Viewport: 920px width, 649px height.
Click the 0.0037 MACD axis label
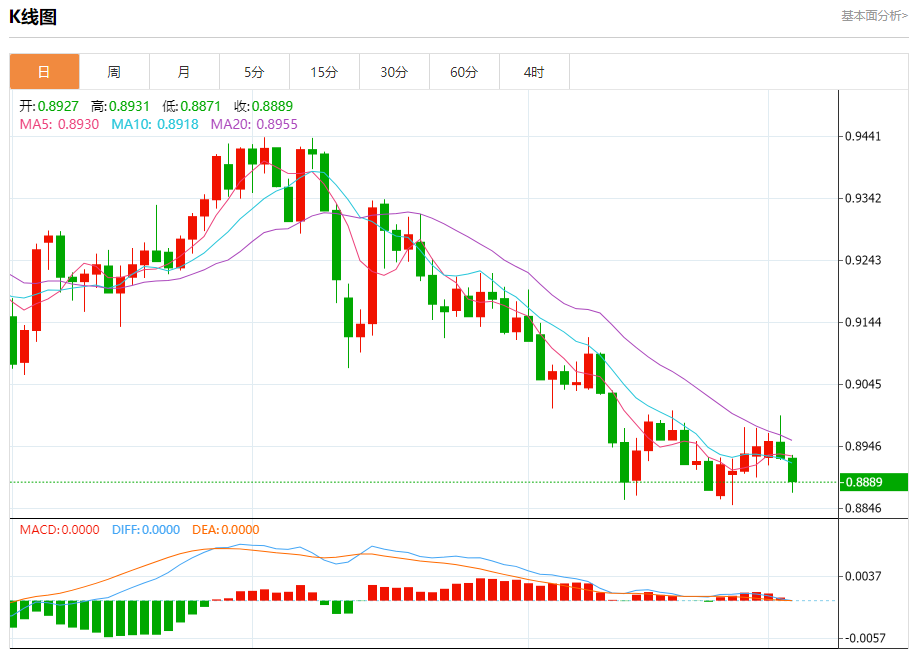click(x=862, y=576)
